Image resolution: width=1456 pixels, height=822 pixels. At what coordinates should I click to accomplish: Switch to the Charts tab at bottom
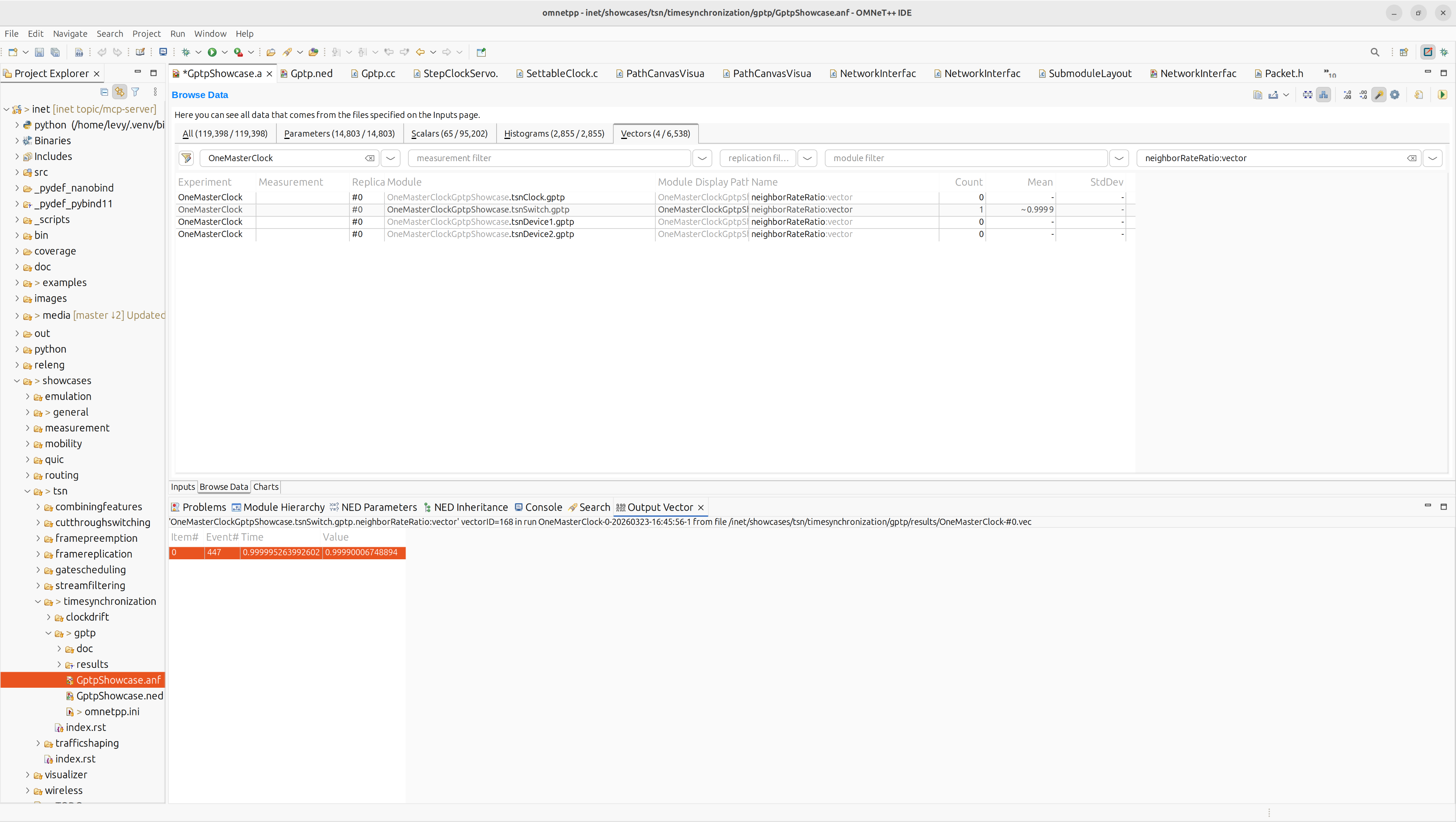coord(266,487)
